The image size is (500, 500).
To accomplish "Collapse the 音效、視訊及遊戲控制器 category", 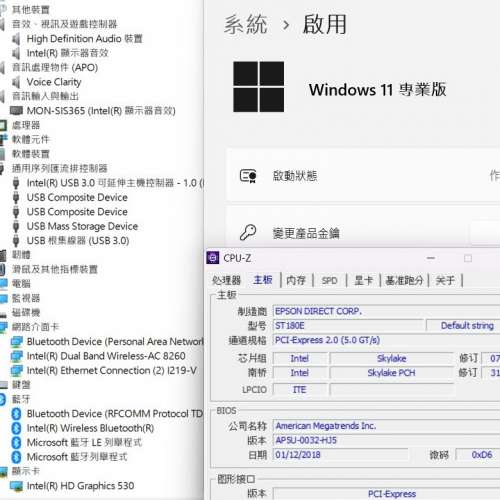I will 64,24.
